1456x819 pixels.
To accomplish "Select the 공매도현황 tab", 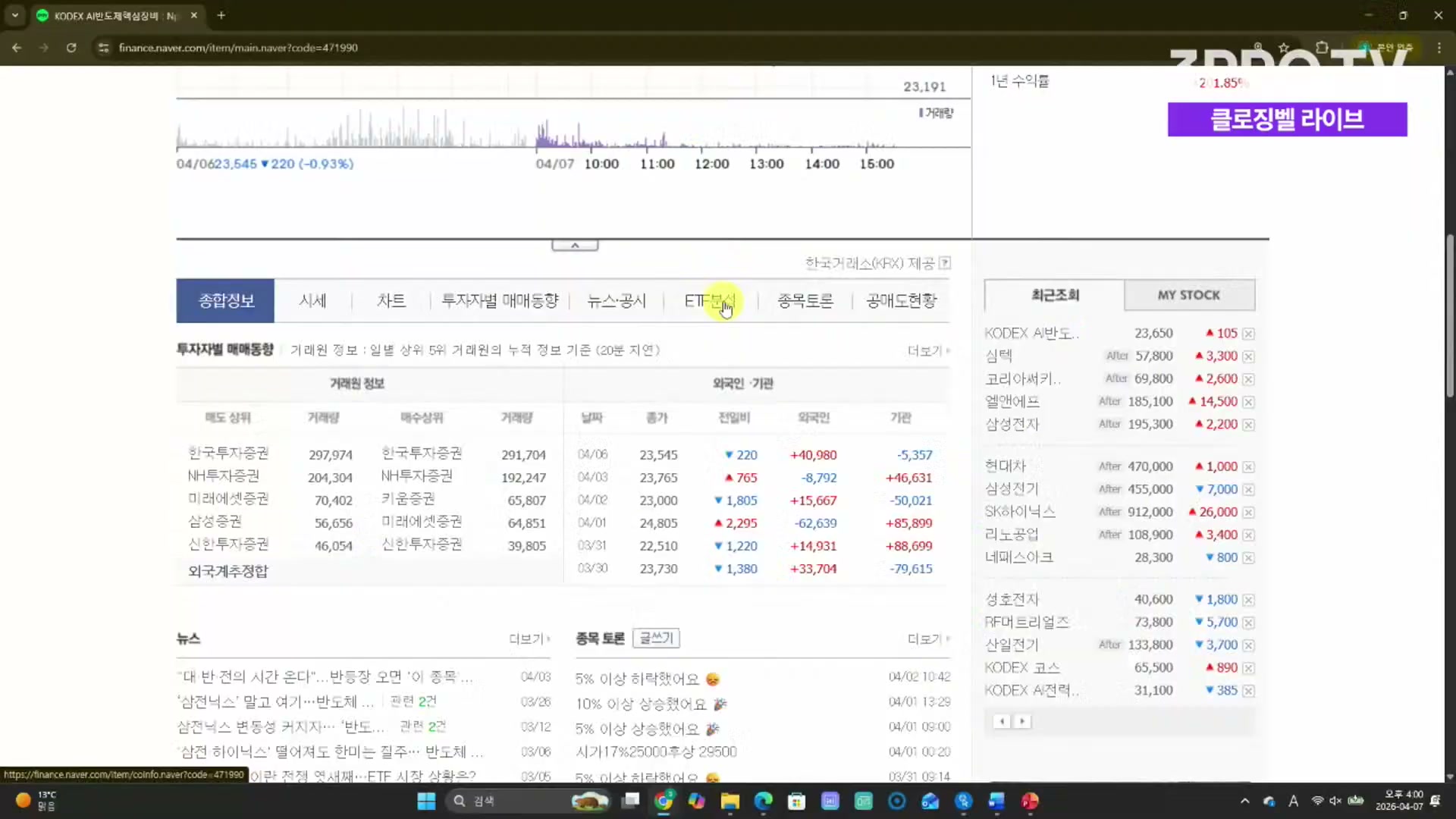I will 901,301.
